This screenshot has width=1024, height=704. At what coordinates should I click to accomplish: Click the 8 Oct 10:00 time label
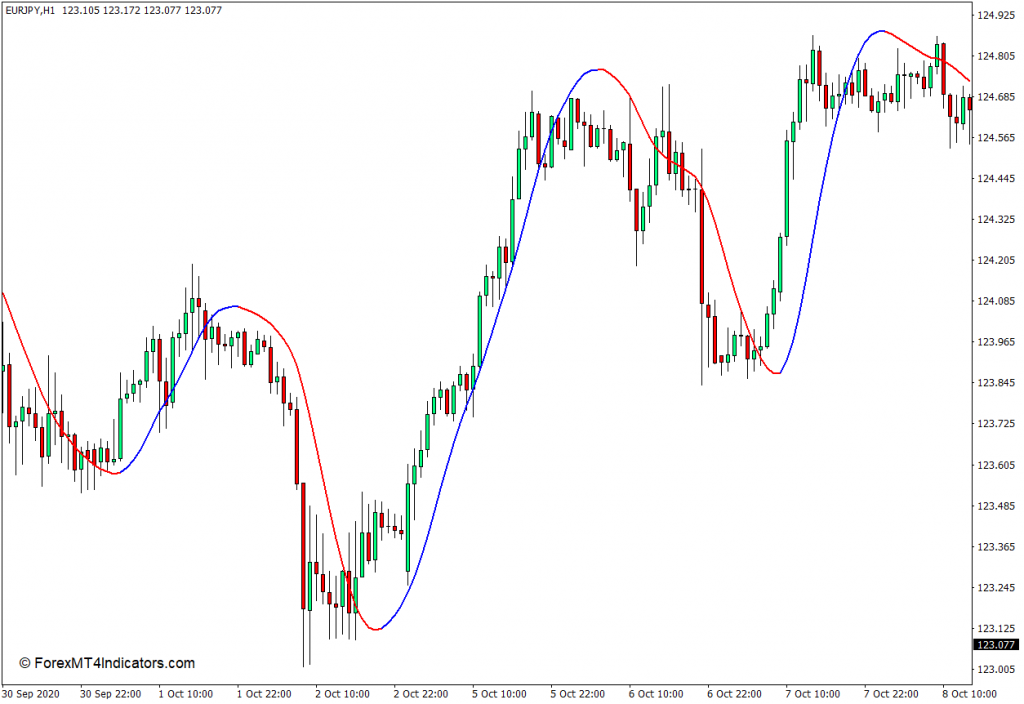pyautogui.click(x=969, y=694)
